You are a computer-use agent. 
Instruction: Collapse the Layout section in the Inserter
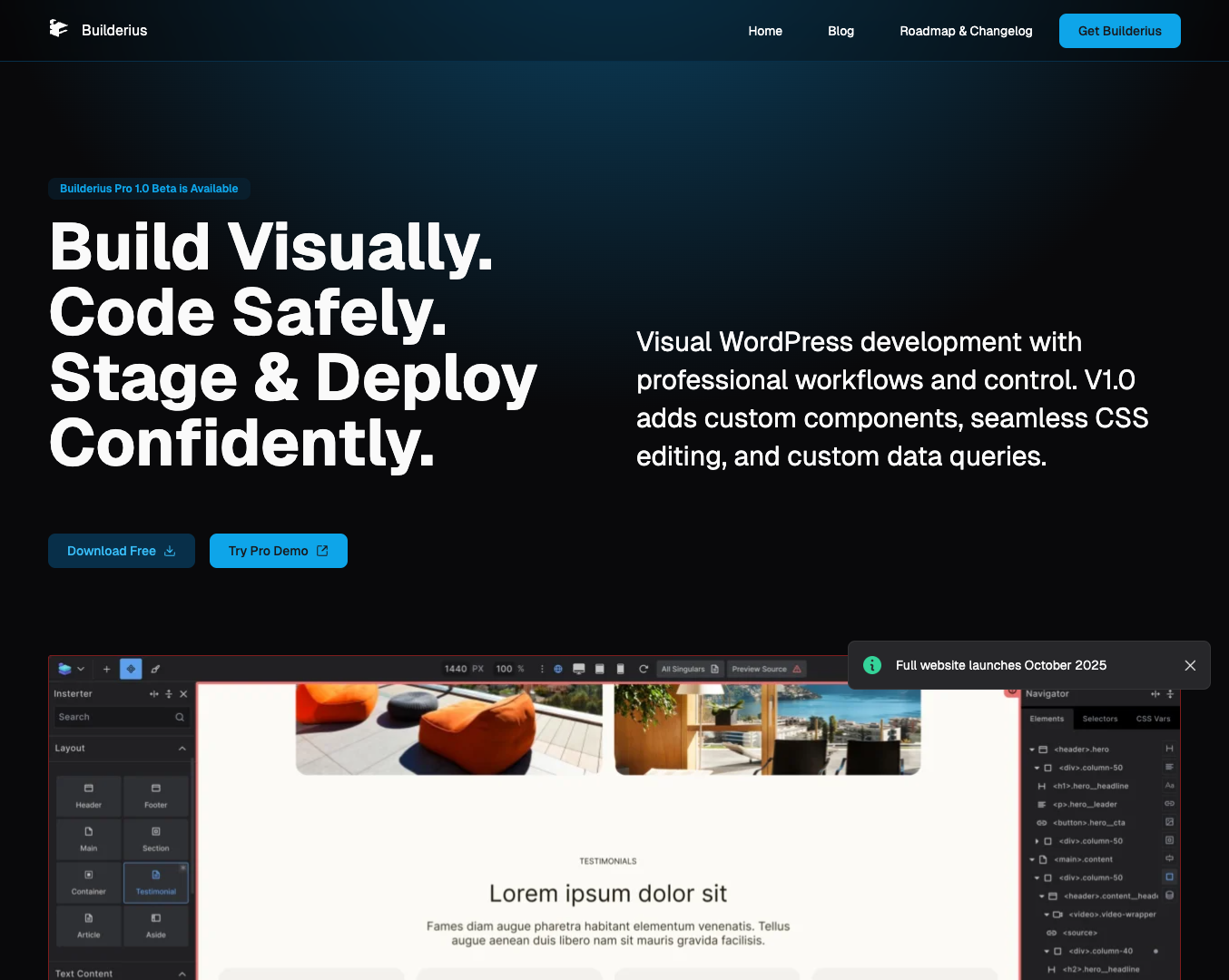point(183,748)
